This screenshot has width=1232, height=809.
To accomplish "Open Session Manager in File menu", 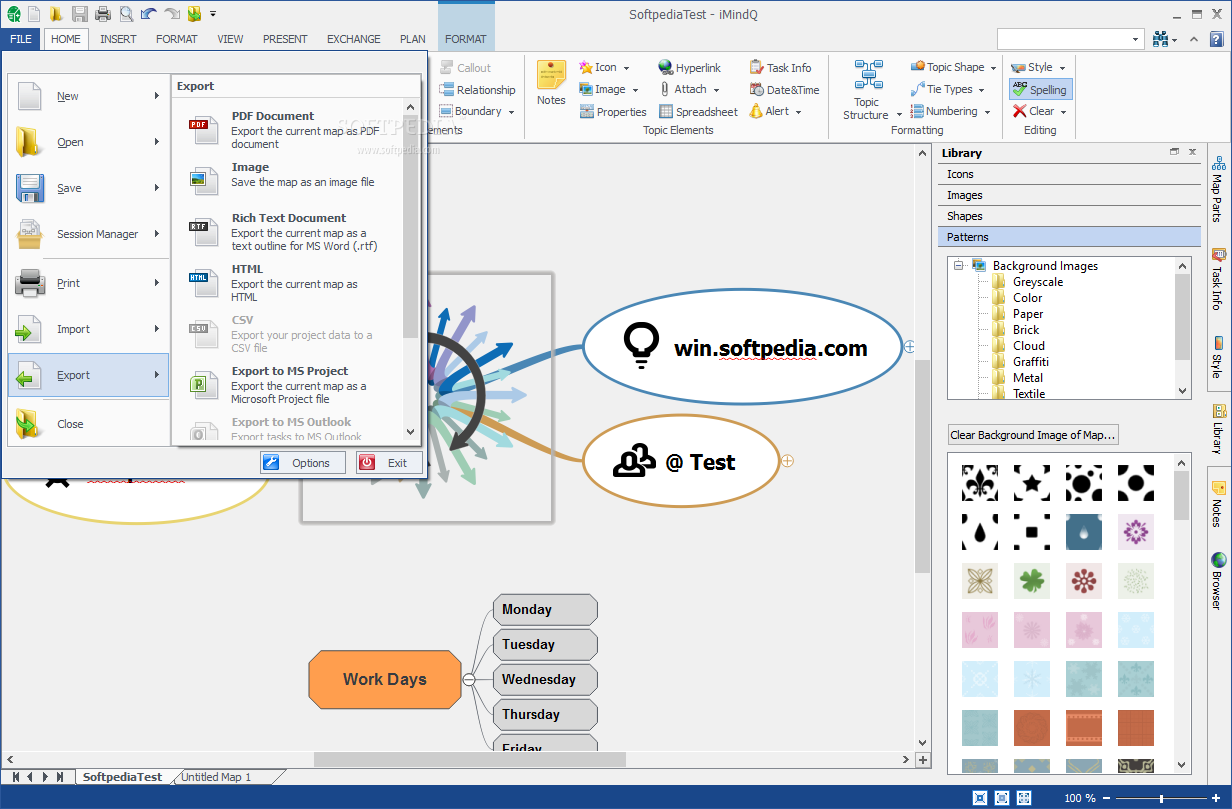I will (88, 234).
